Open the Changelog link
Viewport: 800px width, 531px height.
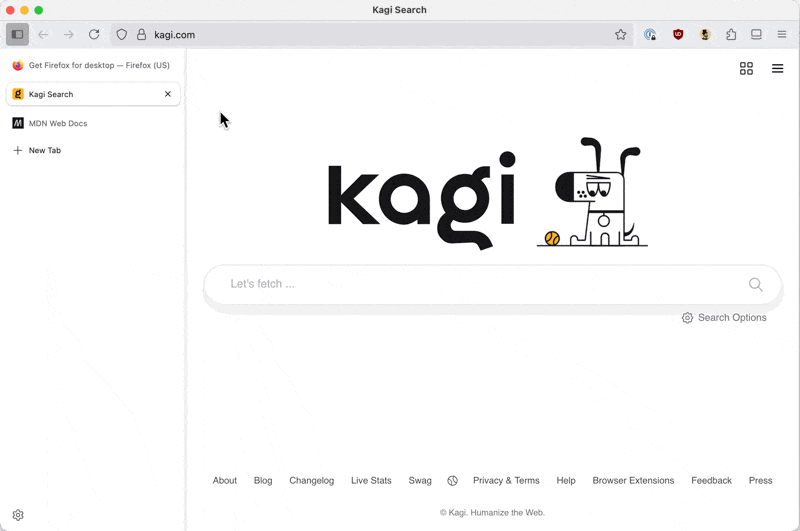click(312, 481)
